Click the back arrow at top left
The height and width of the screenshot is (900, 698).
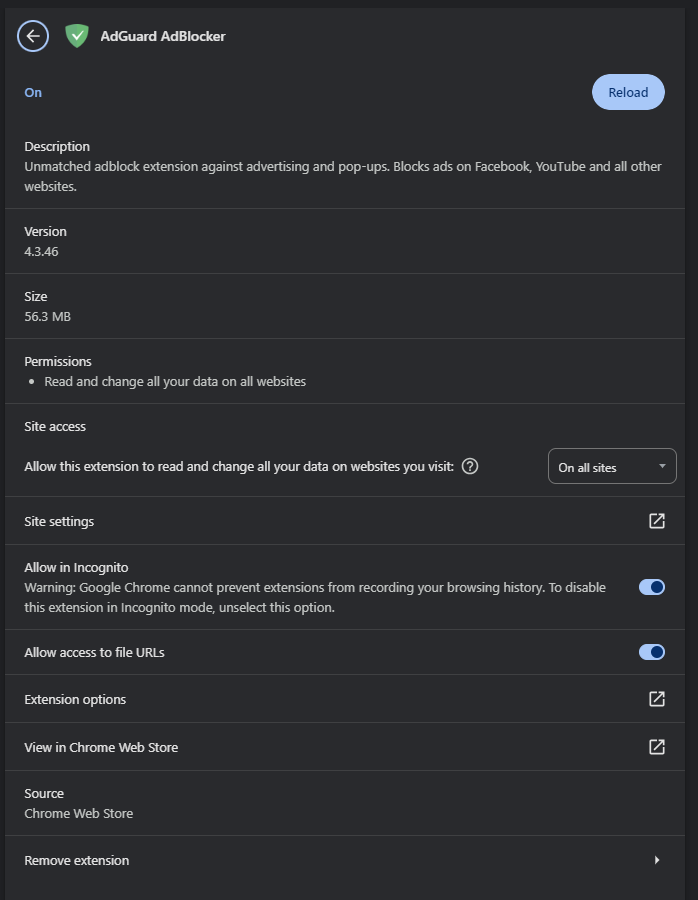(x=32, y=36)
